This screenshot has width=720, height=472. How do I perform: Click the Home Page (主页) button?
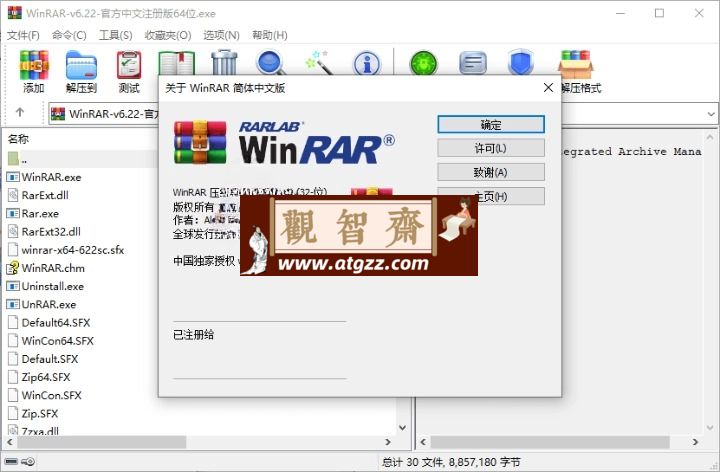491,196
